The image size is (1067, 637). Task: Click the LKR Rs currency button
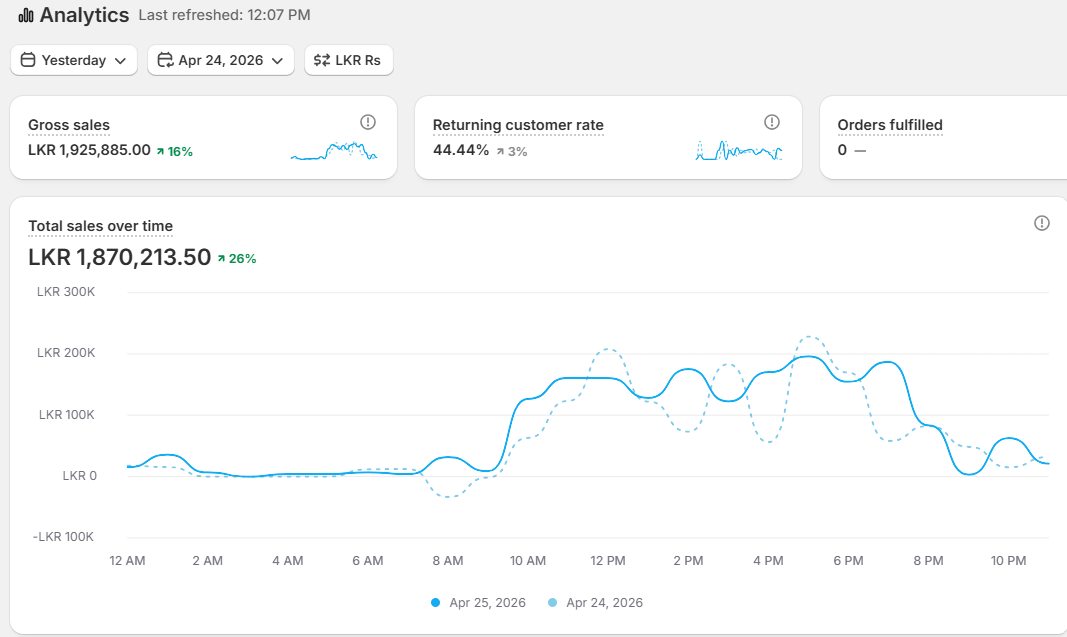[x=348, y=60]
